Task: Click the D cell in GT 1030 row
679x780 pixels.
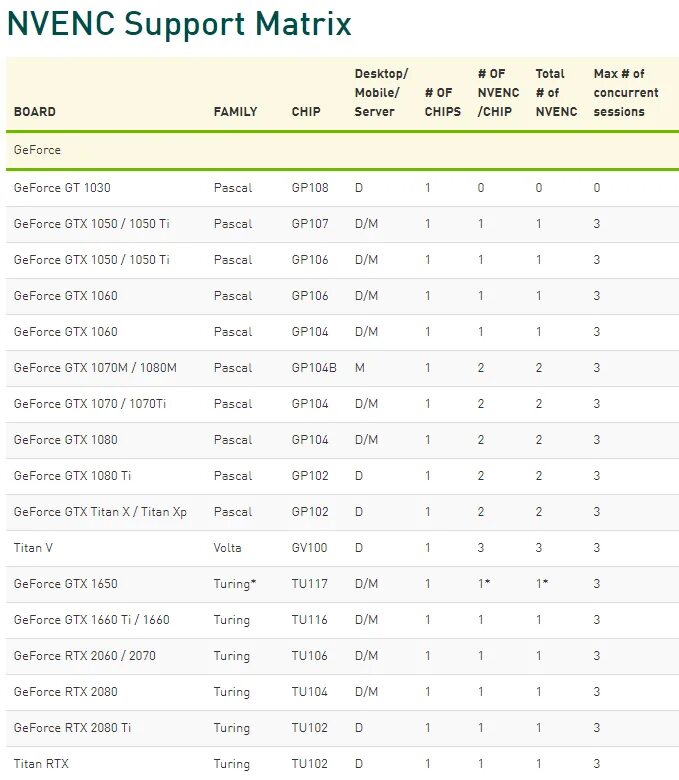Action: click(x=359, y=188)
